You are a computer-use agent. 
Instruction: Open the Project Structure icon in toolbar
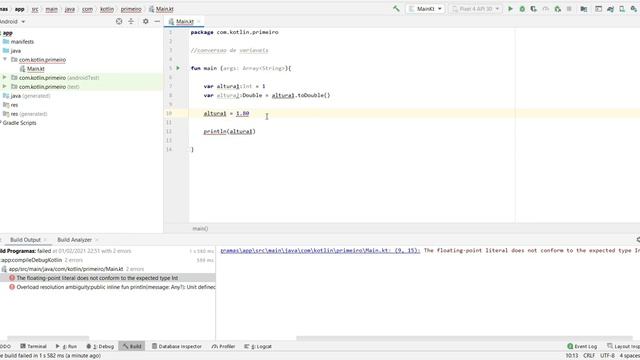point(584,9)
